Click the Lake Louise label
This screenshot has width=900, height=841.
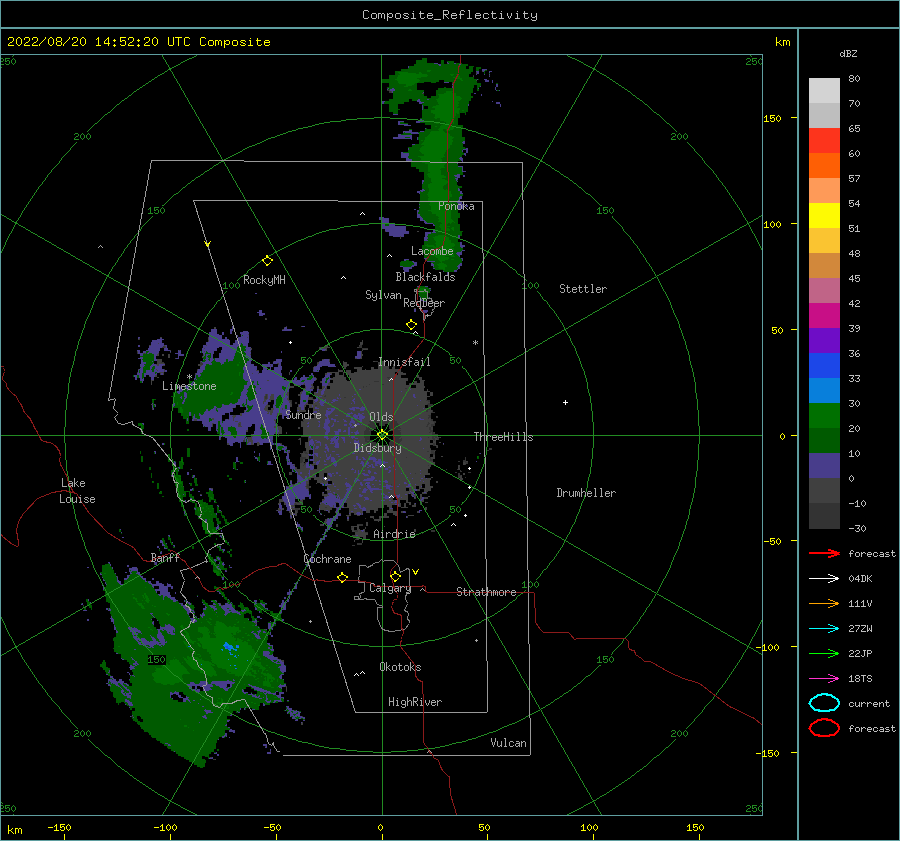tap(77, 491)
